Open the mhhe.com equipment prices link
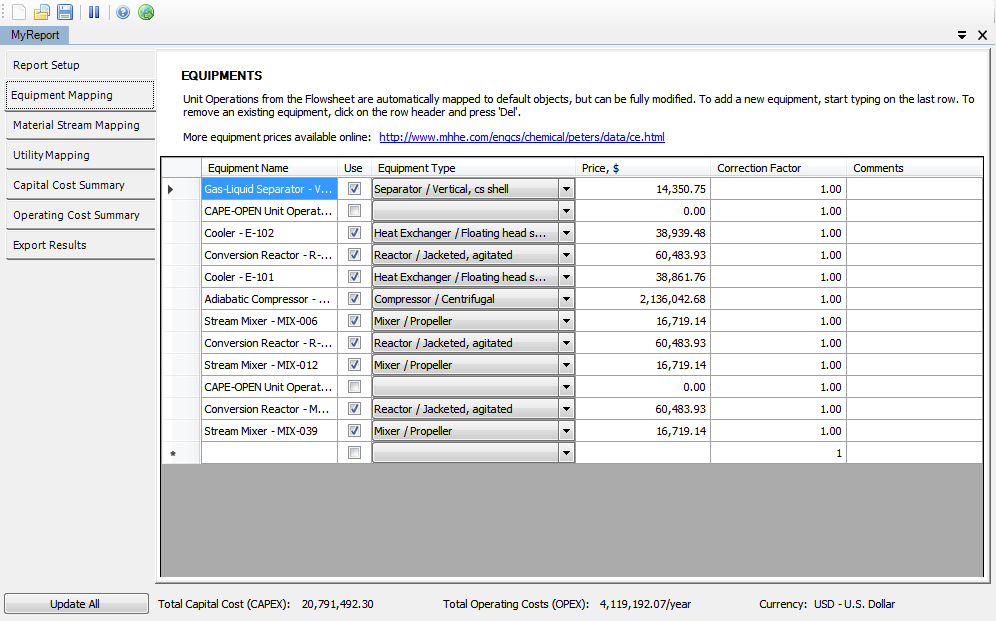The image size is (996, 621). [x=522, y=137]
